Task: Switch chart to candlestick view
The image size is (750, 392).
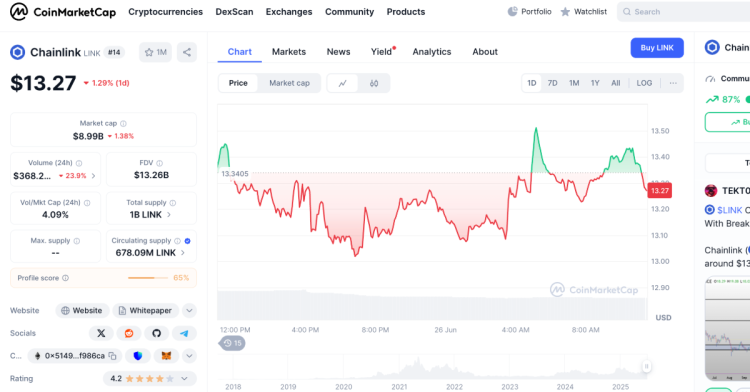Action: [x=374, y=83]
